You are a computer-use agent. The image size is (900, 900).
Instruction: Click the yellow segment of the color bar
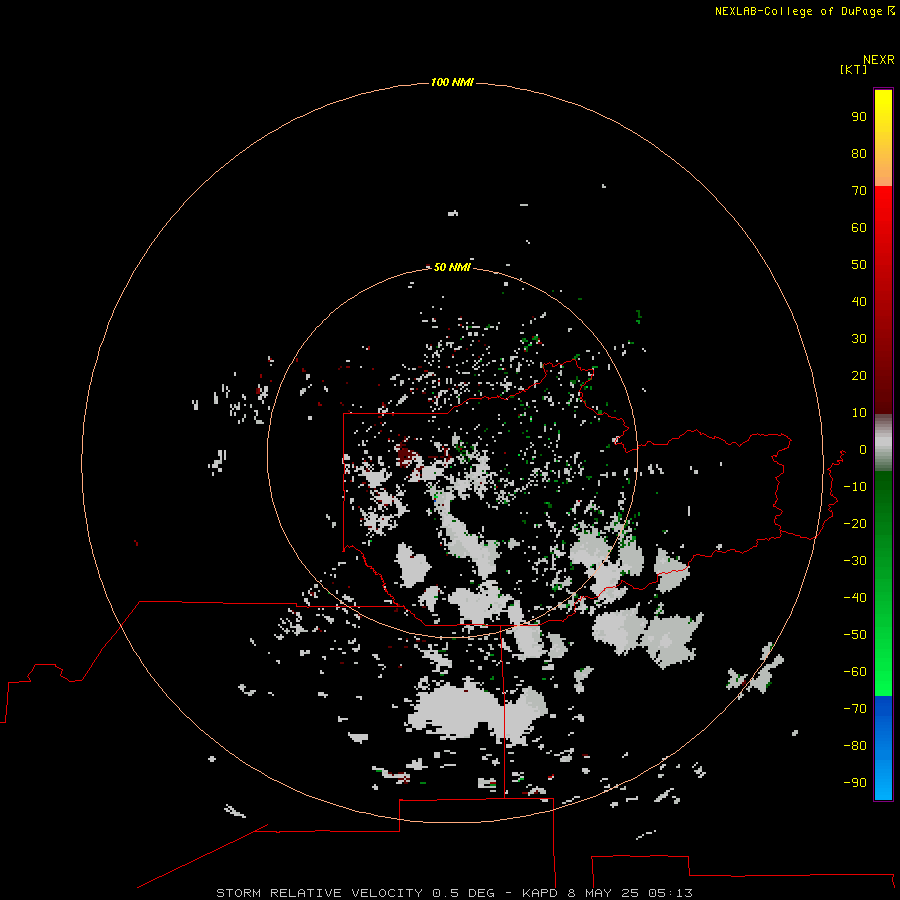883,138
